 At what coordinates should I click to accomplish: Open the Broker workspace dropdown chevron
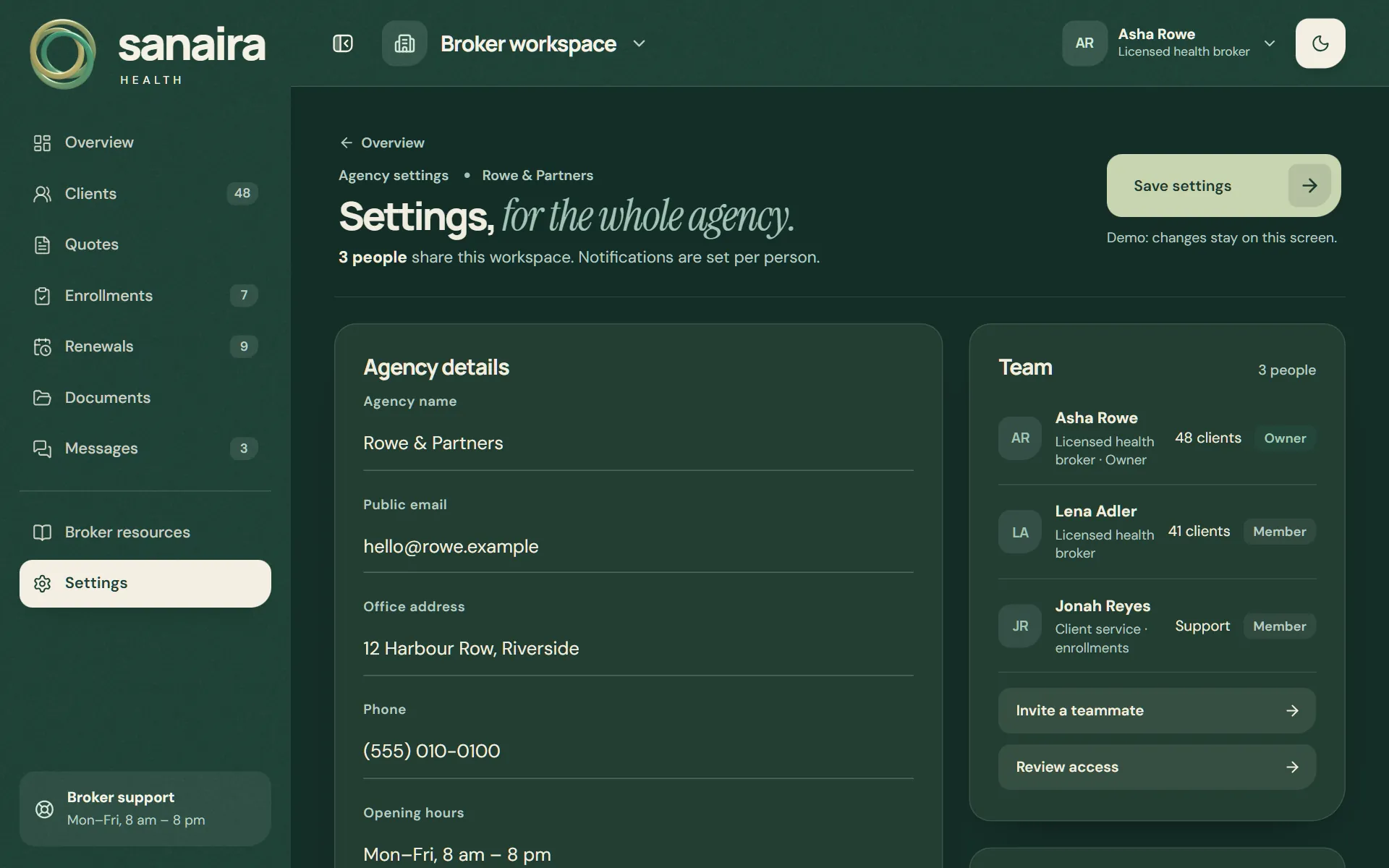639,43
